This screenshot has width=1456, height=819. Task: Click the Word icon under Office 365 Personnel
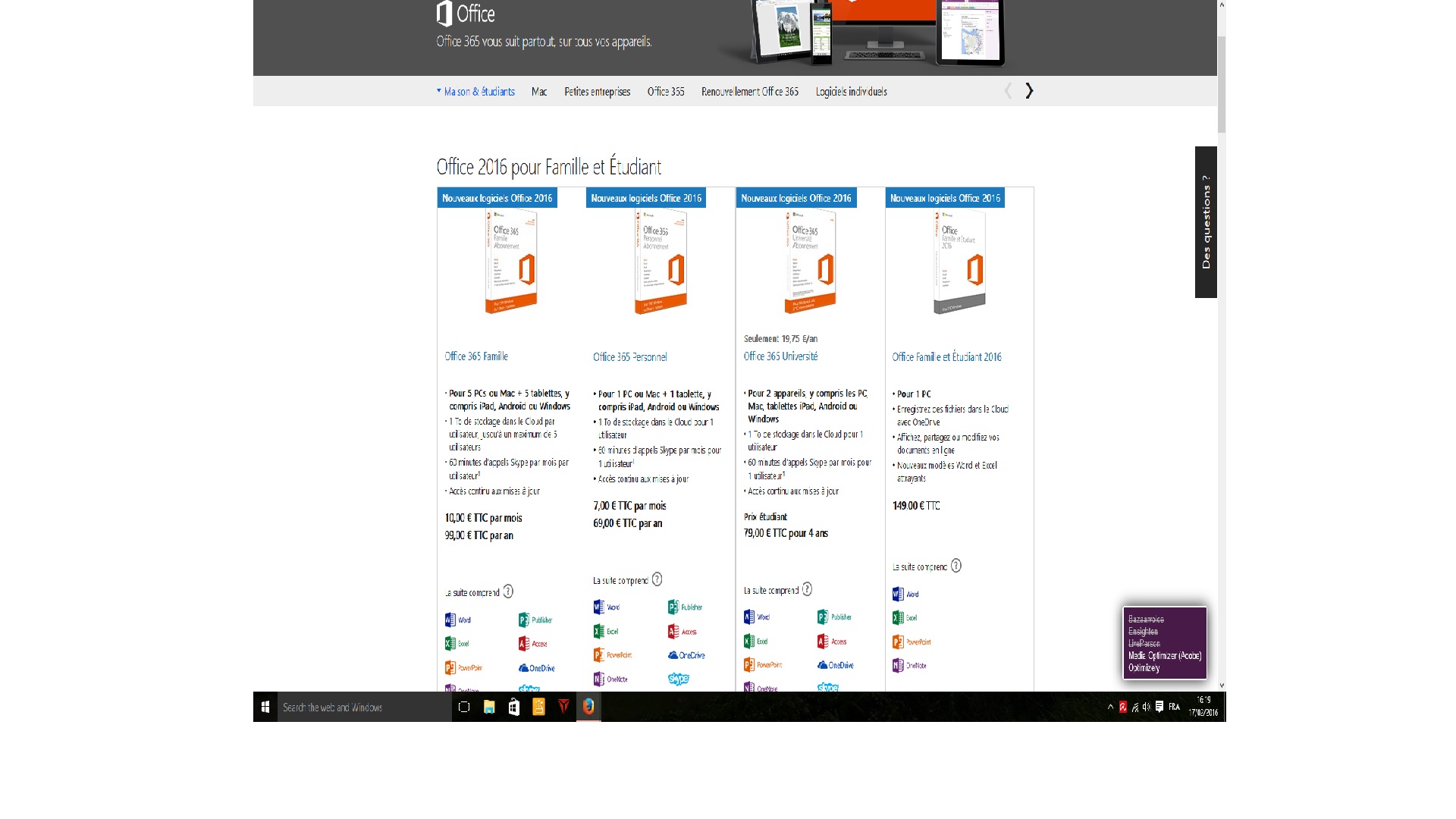[x=599, y=607]
